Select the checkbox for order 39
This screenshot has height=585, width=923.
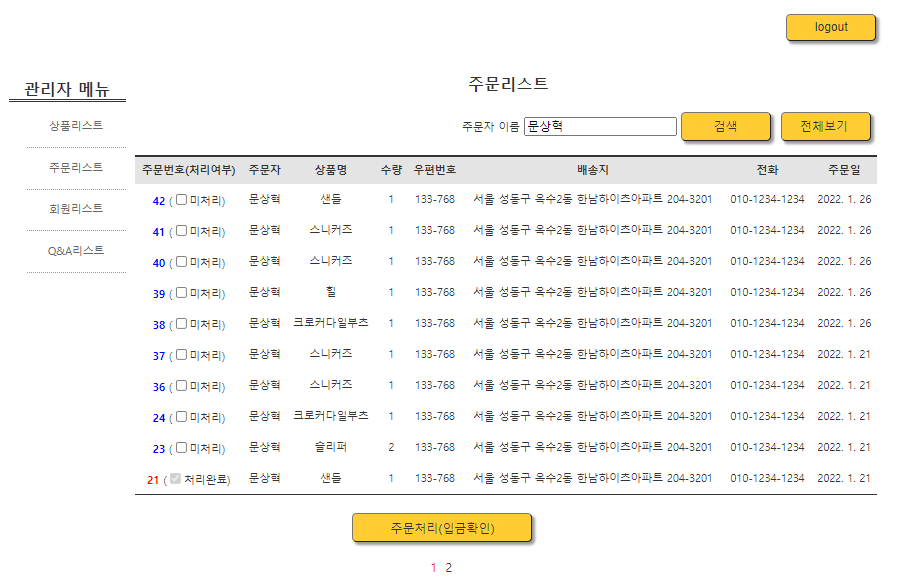point(181,292)
